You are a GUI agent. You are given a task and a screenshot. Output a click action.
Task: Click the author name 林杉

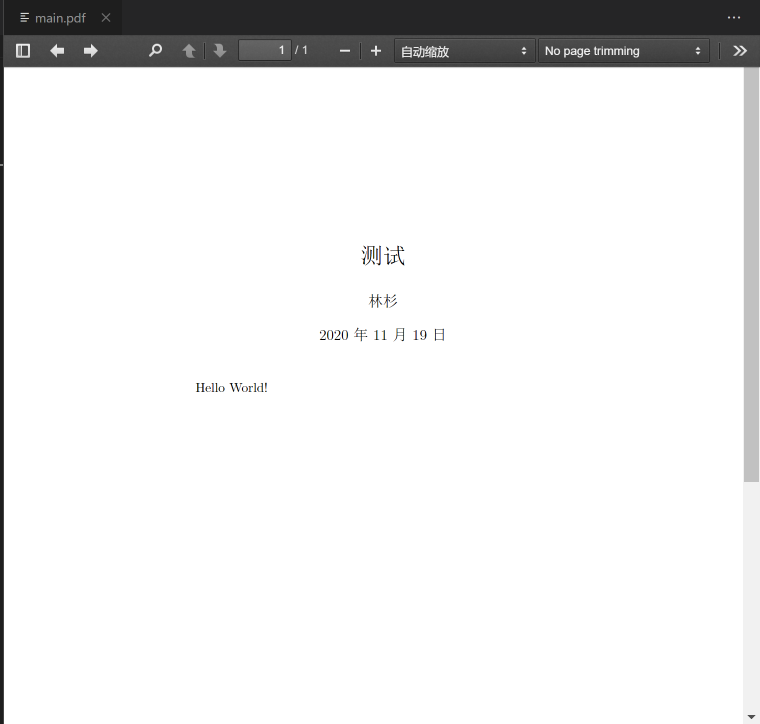pyautogui.click(x=383, y=301)
